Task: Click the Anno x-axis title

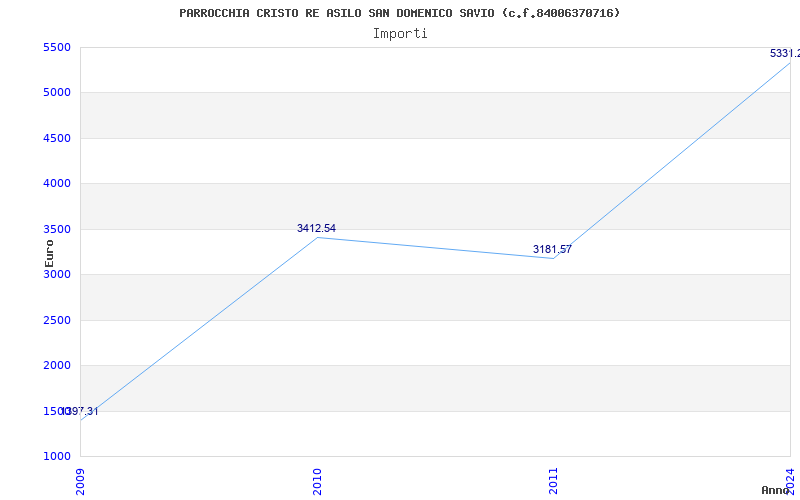Action: (x=775, y=490)
